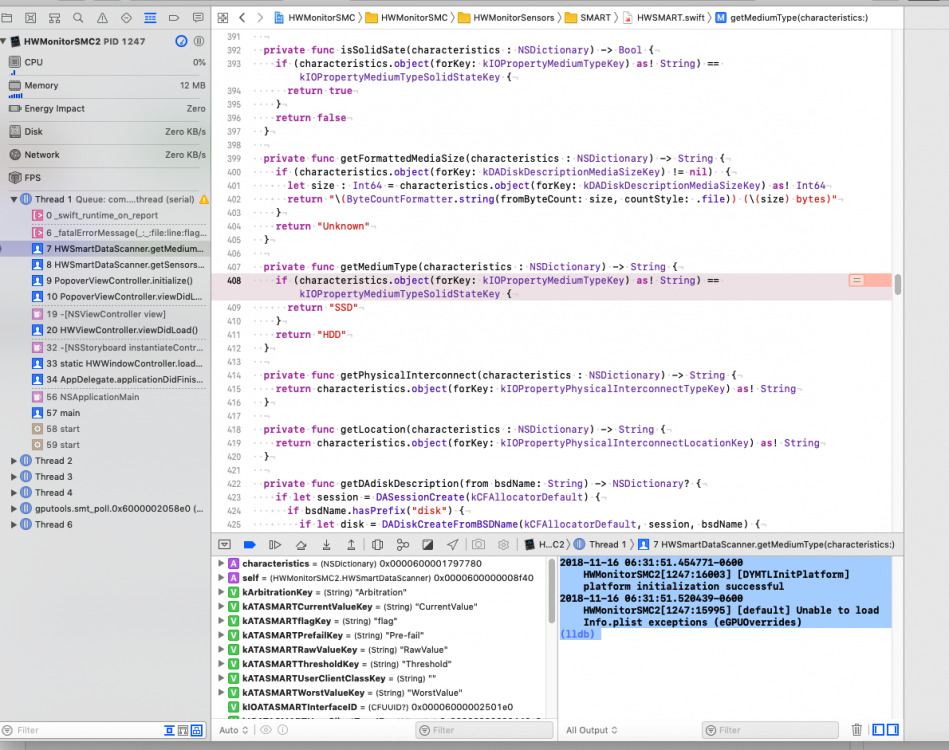Click the vertical scrollbar of the editor
The height and width of the screenshot is (750, 949).
(898, 284)
